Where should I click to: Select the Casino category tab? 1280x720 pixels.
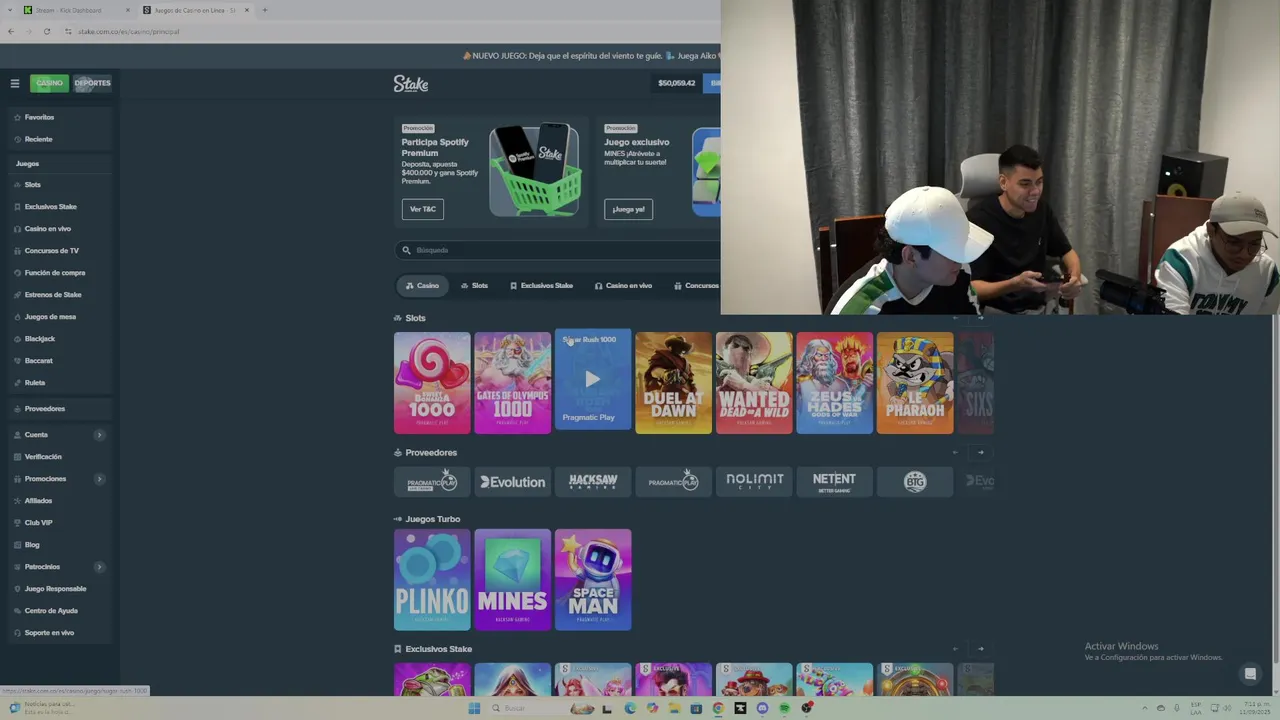pyautogui.click(x=423, y=286)
